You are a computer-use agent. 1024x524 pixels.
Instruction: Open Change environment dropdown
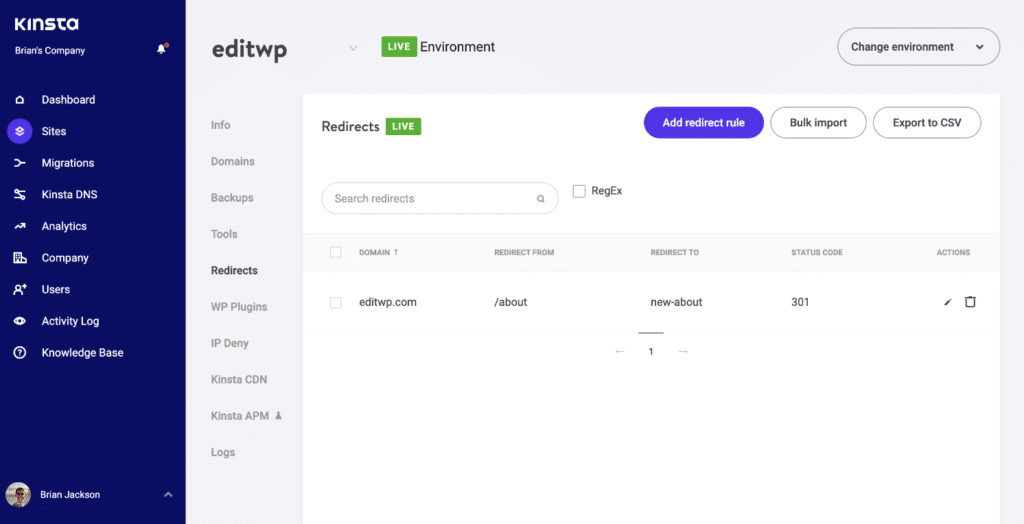pos(918,47)
